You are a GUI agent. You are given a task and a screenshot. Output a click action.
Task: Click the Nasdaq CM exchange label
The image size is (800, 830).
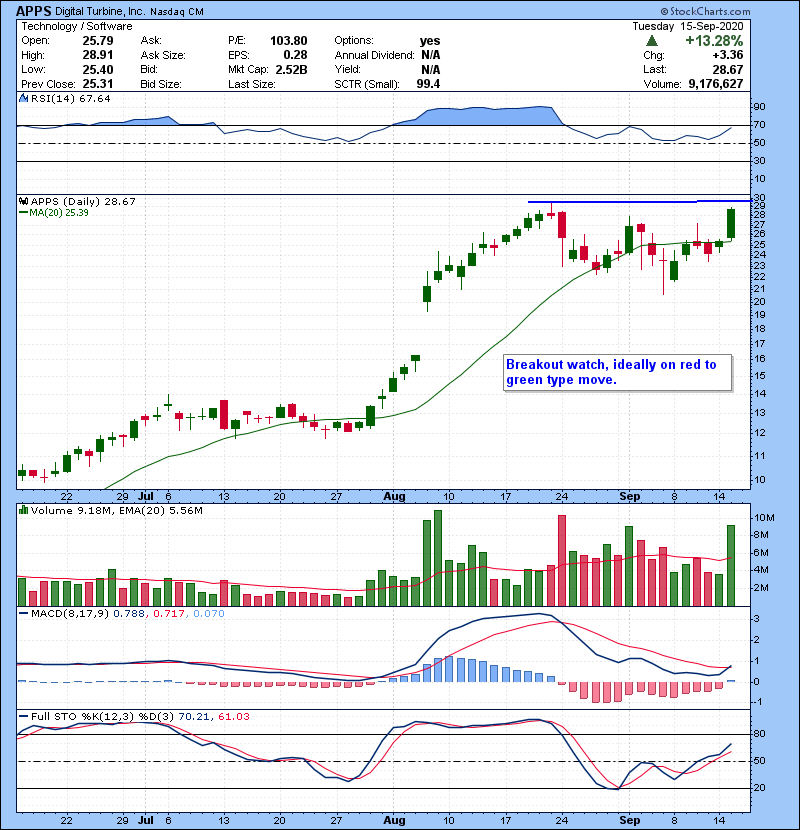pyautogui.click(x=176, y=12)
